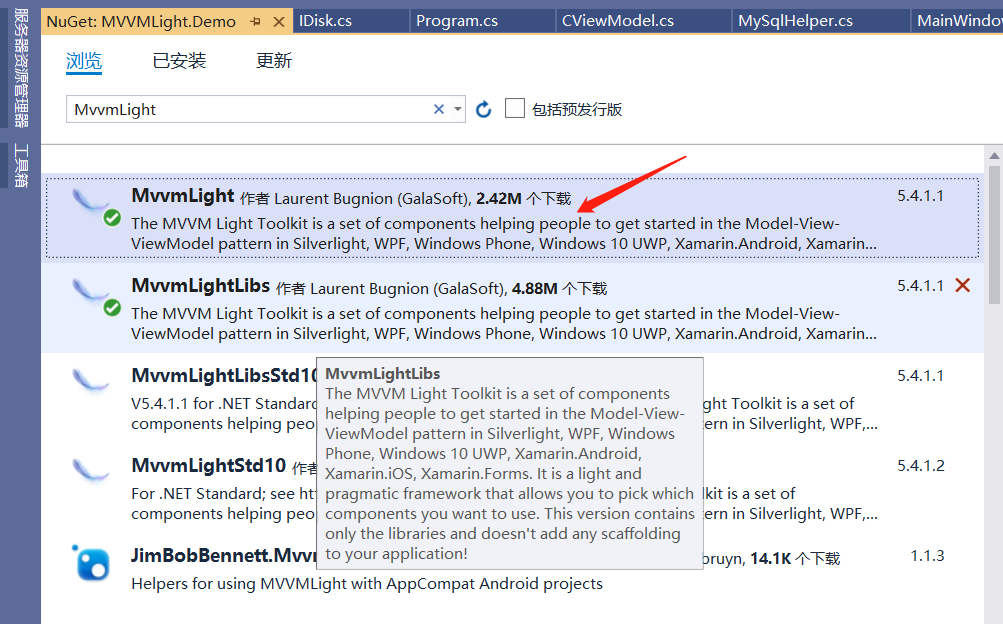The image size is (1003, 624).
Task: Click inside the package search field
Action: (250, 108)
